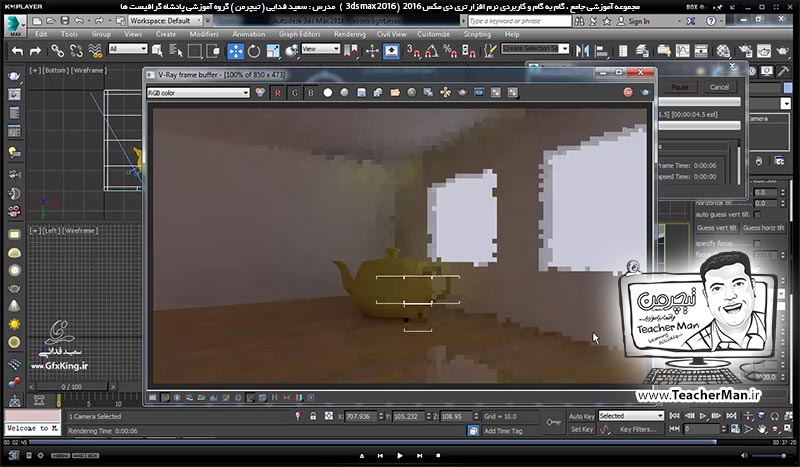This screenshot has height=467, width=800.
Task: Toggle the Percent Snap icon
Action: pyautogui.click(x=449, y=51)
